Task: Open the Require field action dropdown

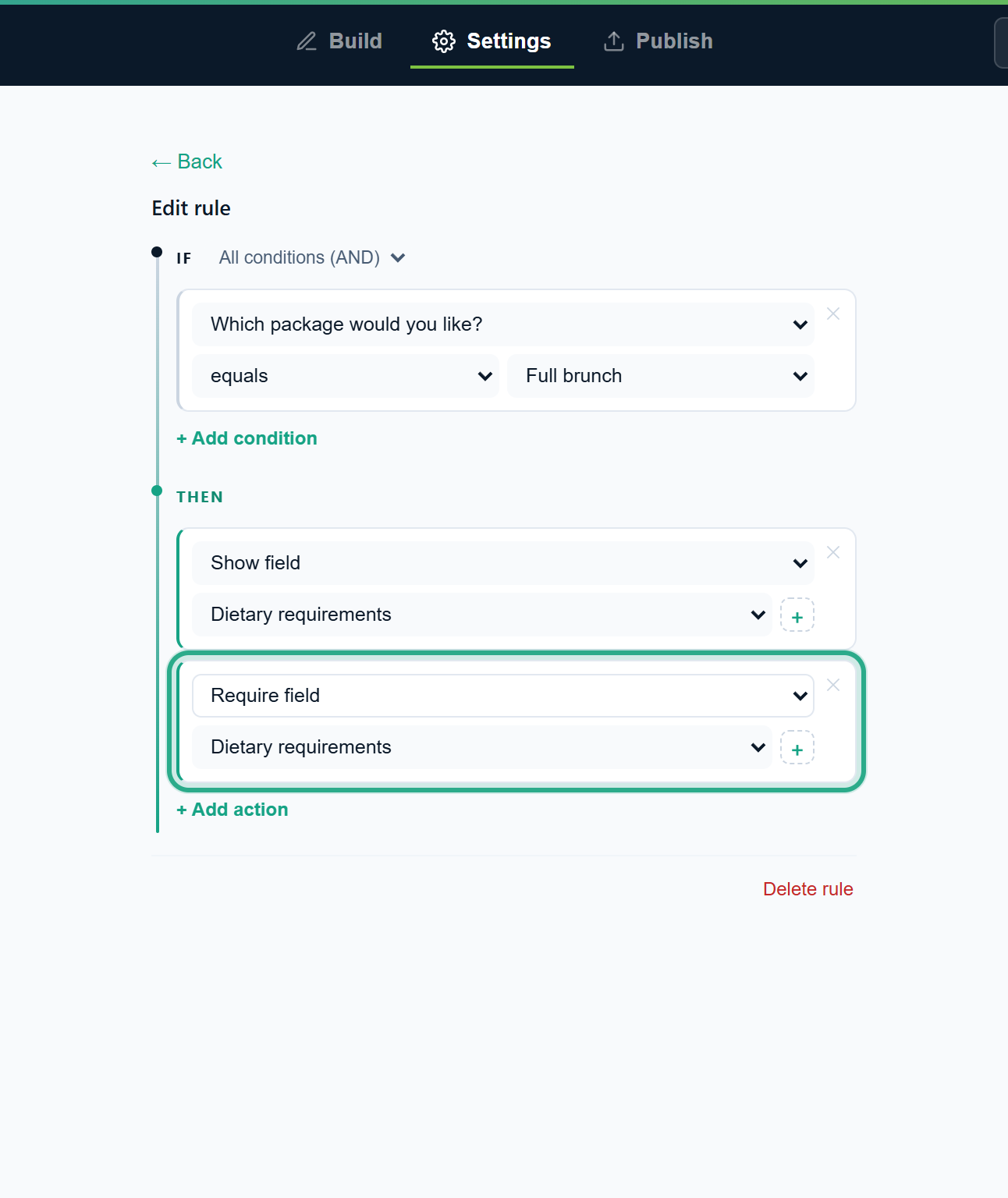Action: [503, 696]
